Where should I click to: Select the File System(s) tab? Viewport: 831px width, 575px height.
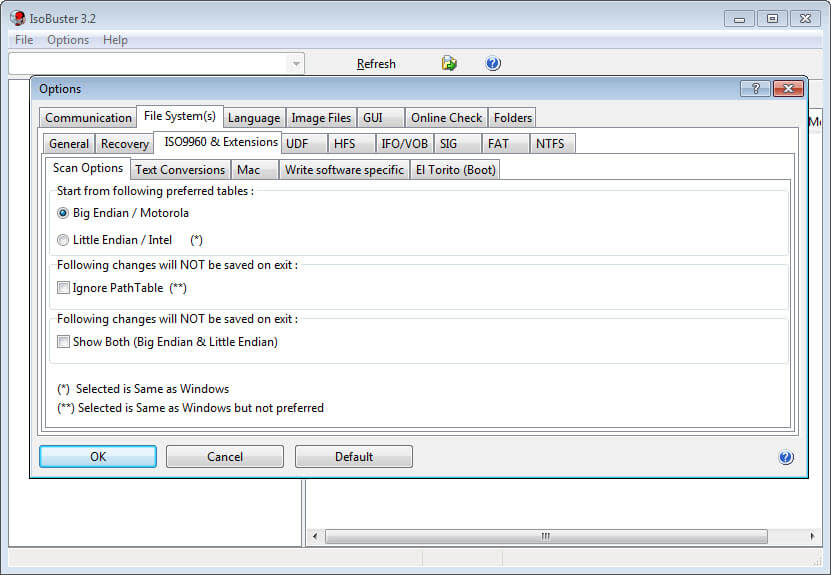[x=180, y=116]
